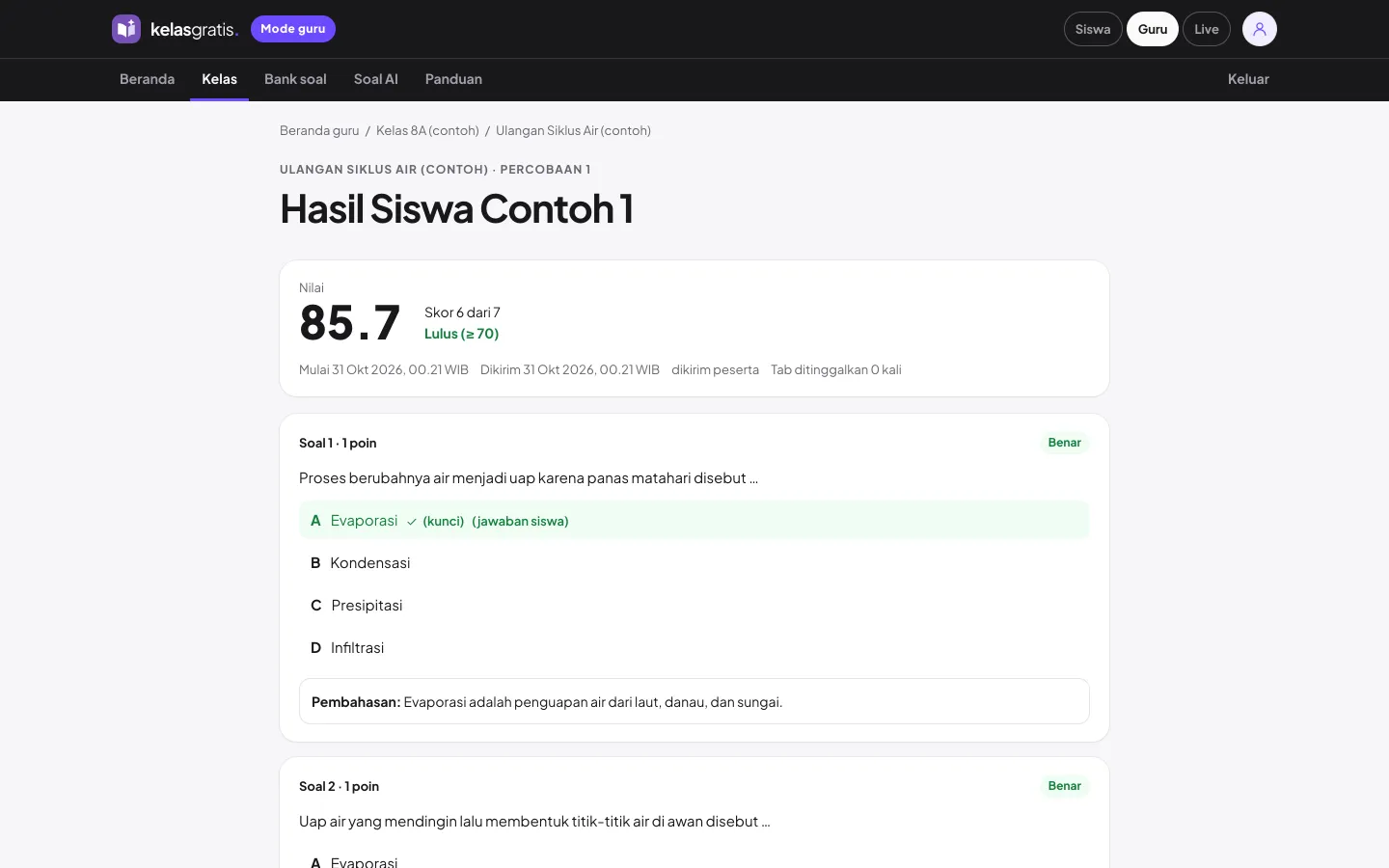Follow the Beranda guru breadcrumb link
The width and height of the screenshot is (1389, 868).
(x=319, y=130)
